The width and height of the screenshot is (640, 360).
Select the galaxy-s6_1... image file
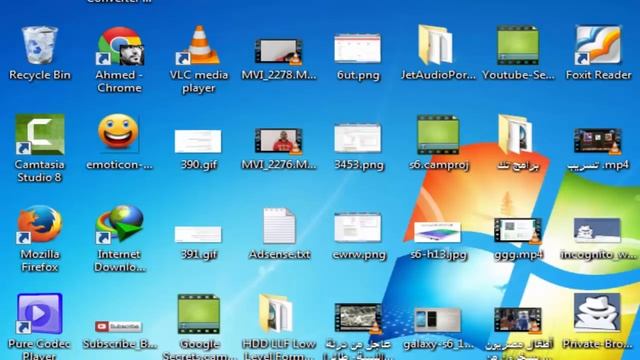pyautogui.click(x=437, y=320)
